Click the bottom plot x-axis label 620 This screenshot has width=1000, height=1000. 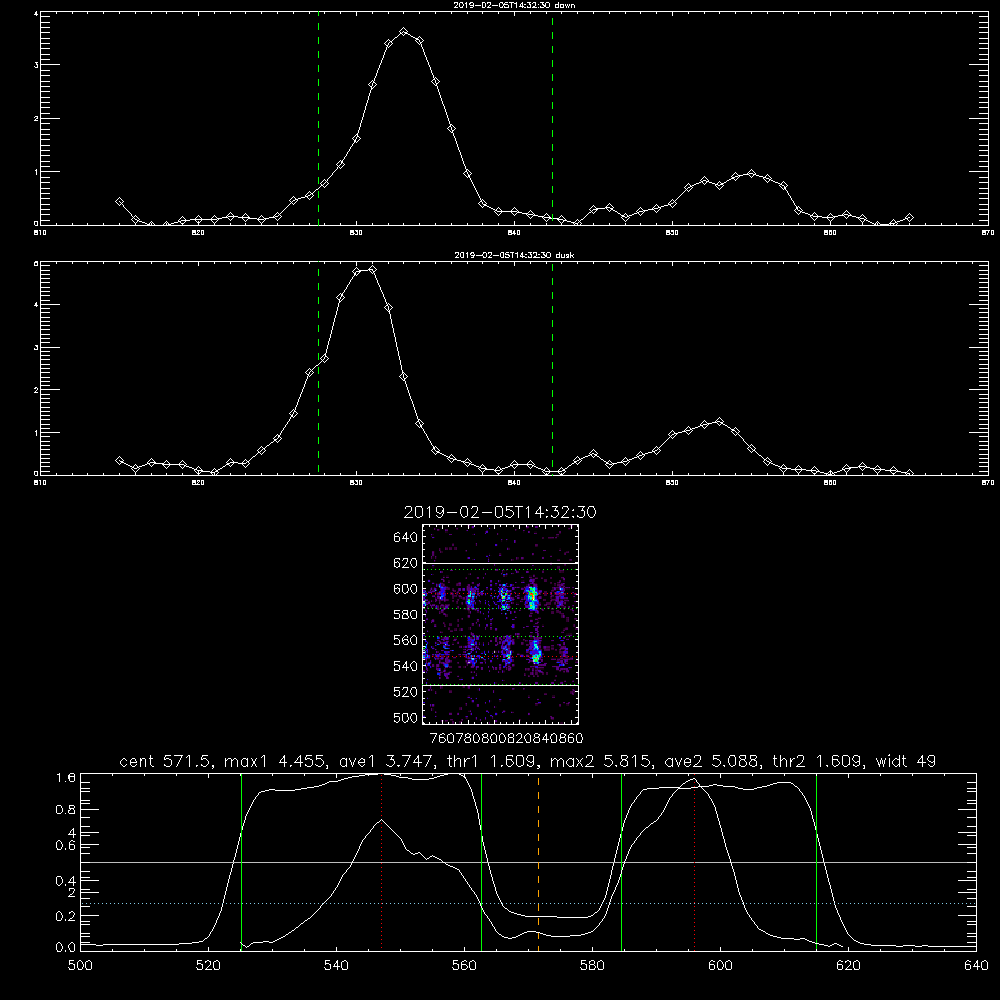click(x=848, y=966)
